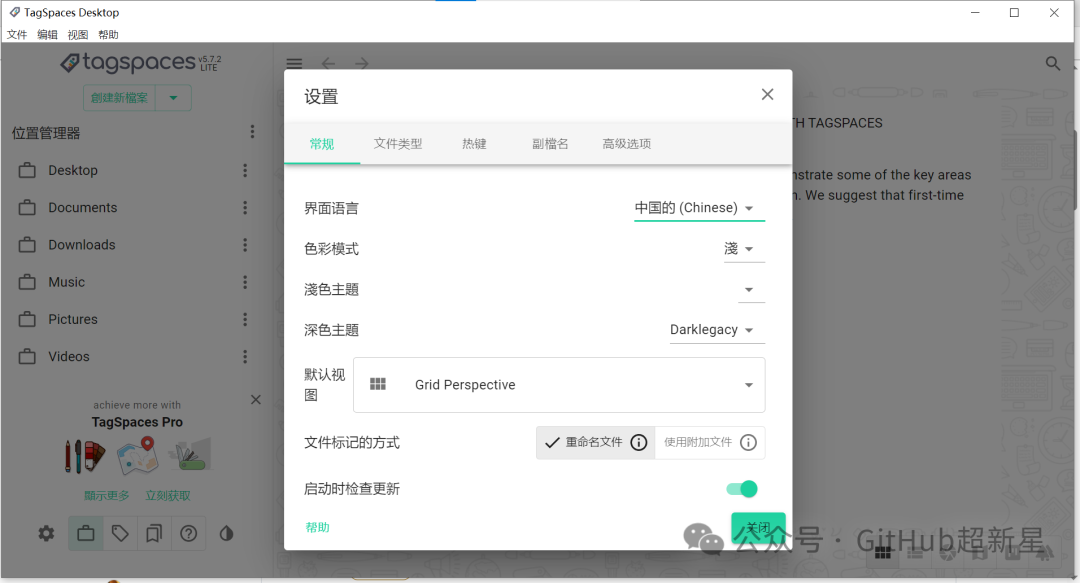Click the 顯示更多 link

pos(107,495)
